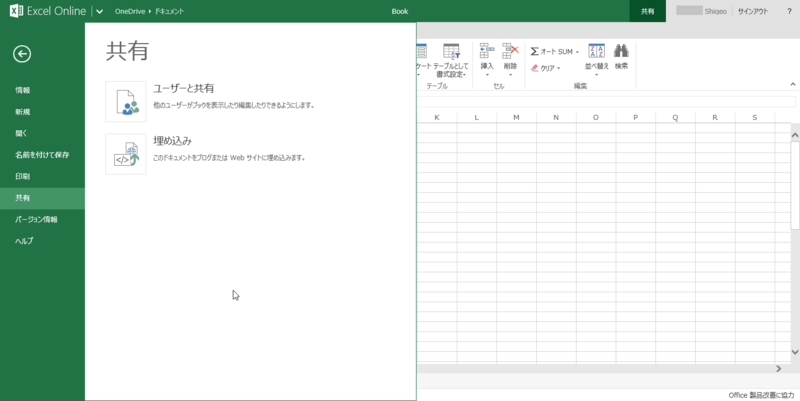Select column S header
The height and width of the screenshot is (401, 800).
coord(755,117)
